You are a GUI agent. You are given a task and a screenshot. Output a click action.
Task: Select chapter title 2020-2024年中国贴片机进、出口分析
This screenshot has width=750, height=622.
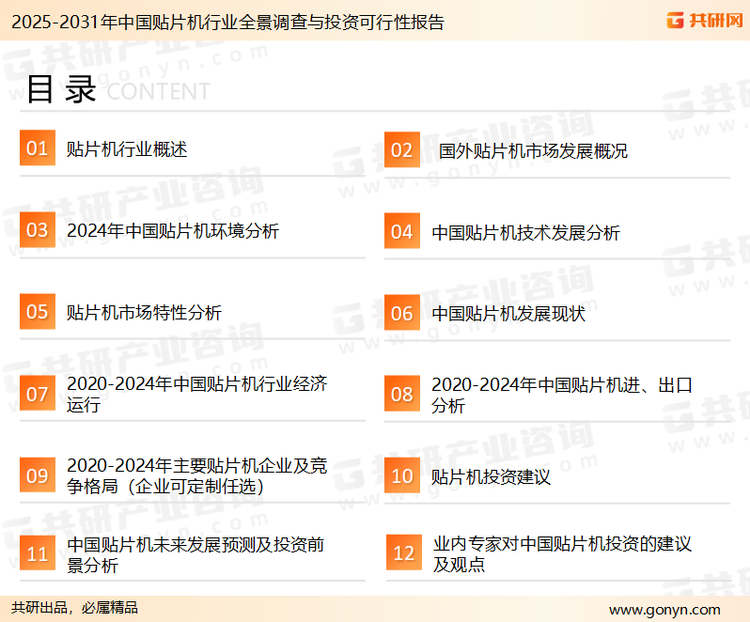(x=562, y=395)
